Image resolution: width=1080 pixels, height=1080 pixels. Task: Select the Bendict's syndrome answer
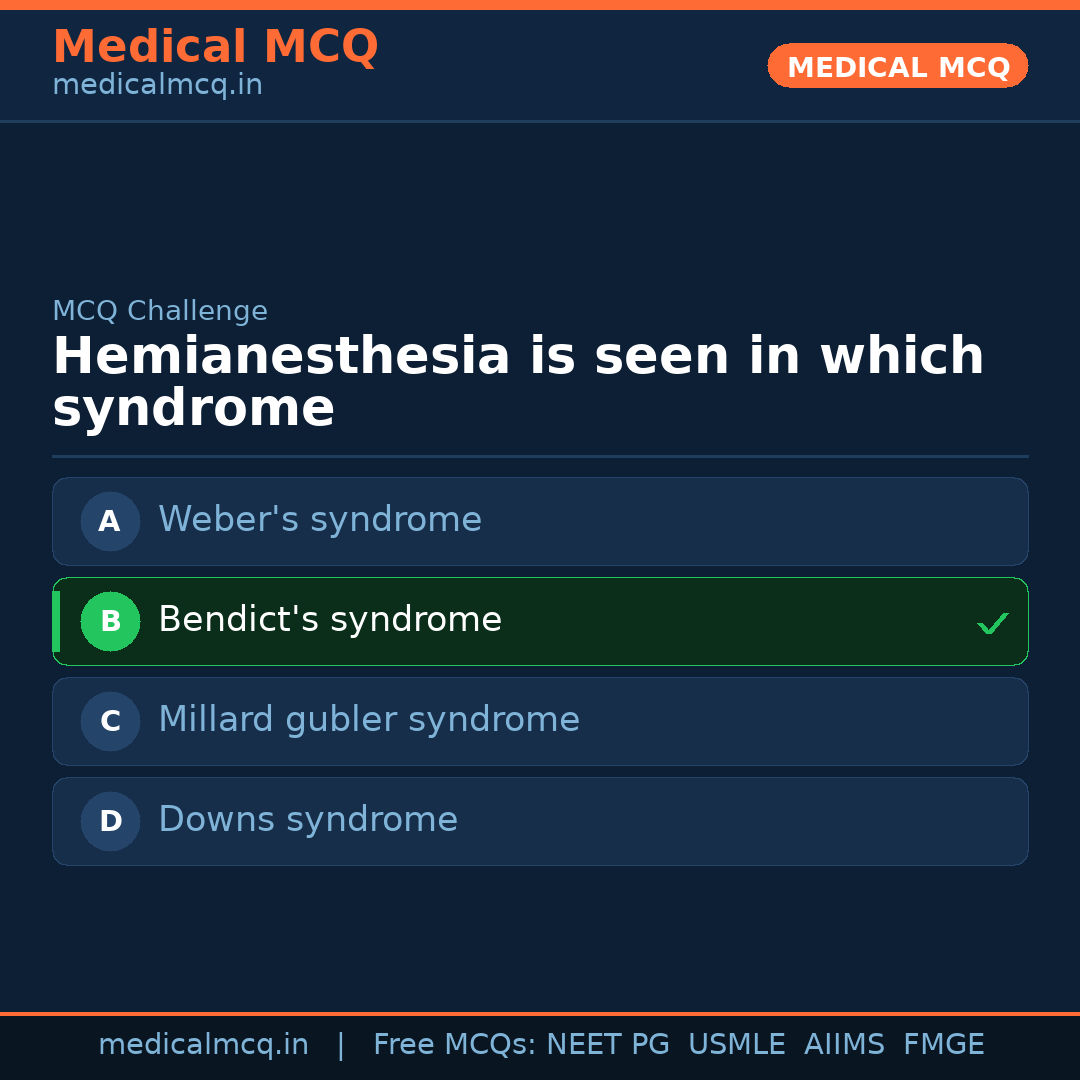point(330,620)
